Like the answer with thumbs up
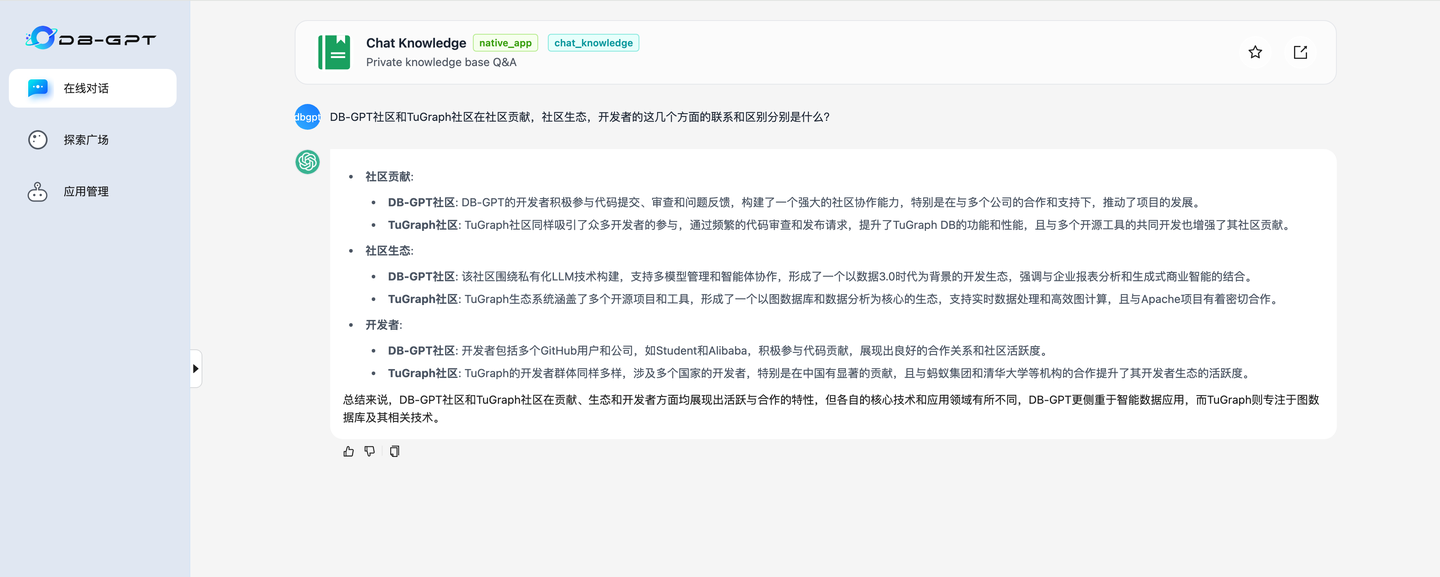This screenshot has width=1440, height=577. [348, 451]
